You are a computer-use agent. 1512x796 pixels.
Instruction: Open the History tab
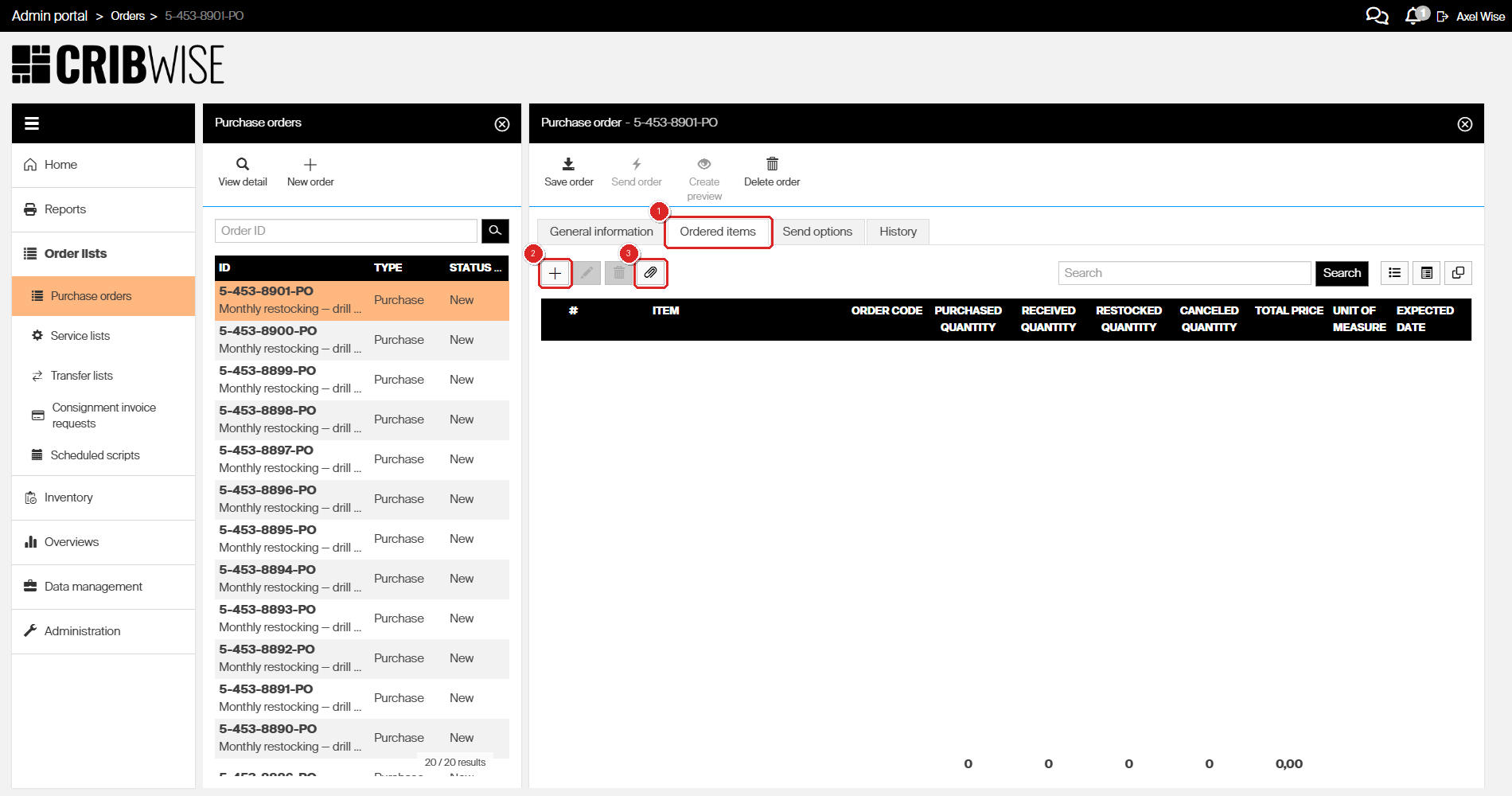coord(898,232)
